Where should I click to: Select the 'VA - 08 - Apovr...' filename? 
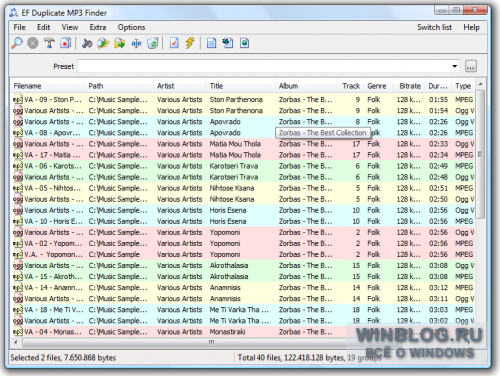pos(52,133)
